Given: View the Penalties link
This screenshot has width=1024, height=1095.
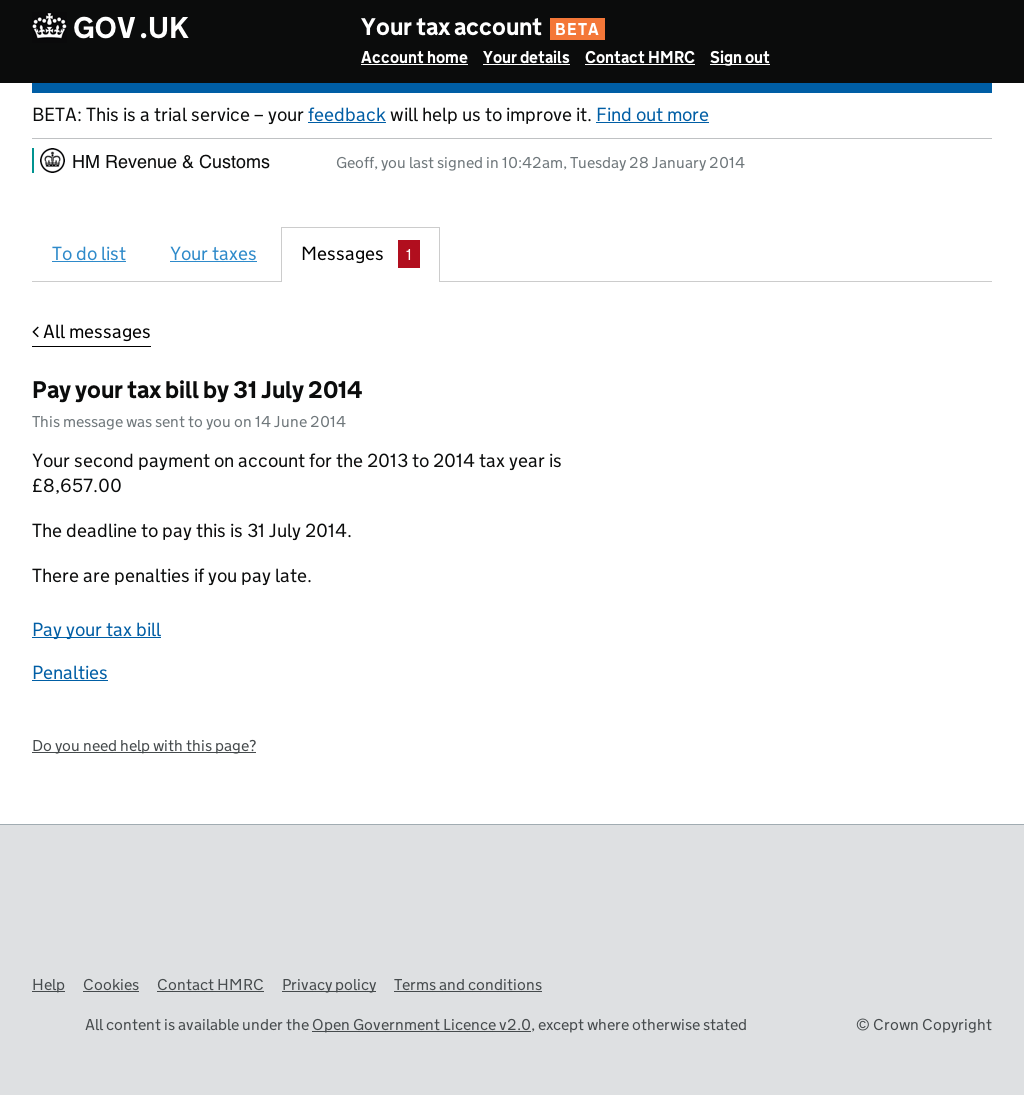Looking at the screenshot, I should [70, 673].
